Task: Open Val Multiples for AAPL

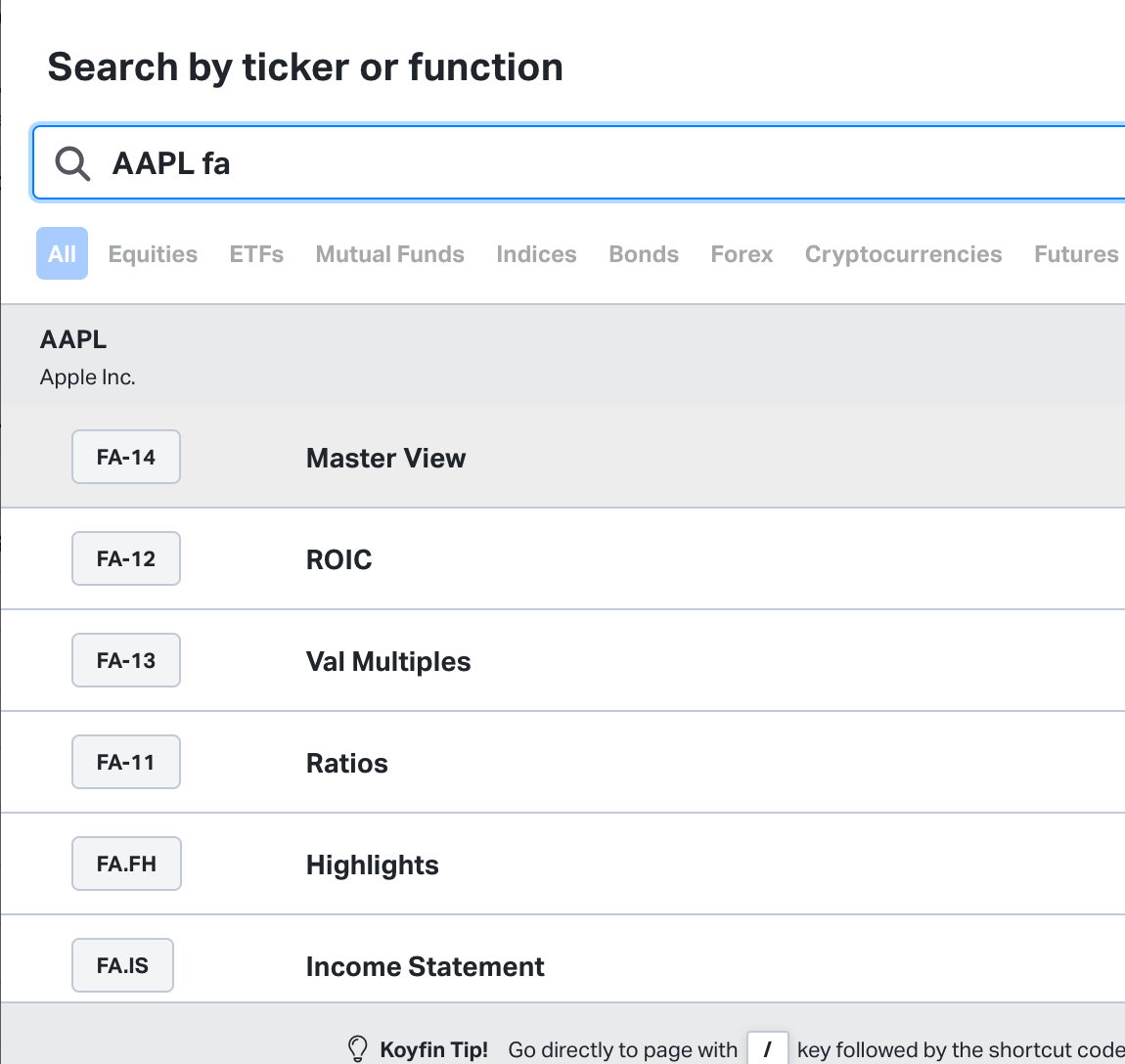Action: 563,661
